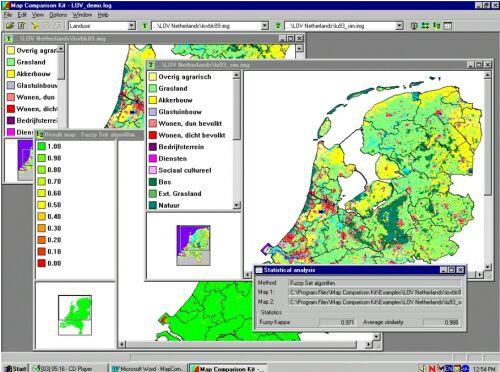Screen dimensions: 500x372
Task: Click the 0.80 swatch in result legend
Action: point(41,170)
